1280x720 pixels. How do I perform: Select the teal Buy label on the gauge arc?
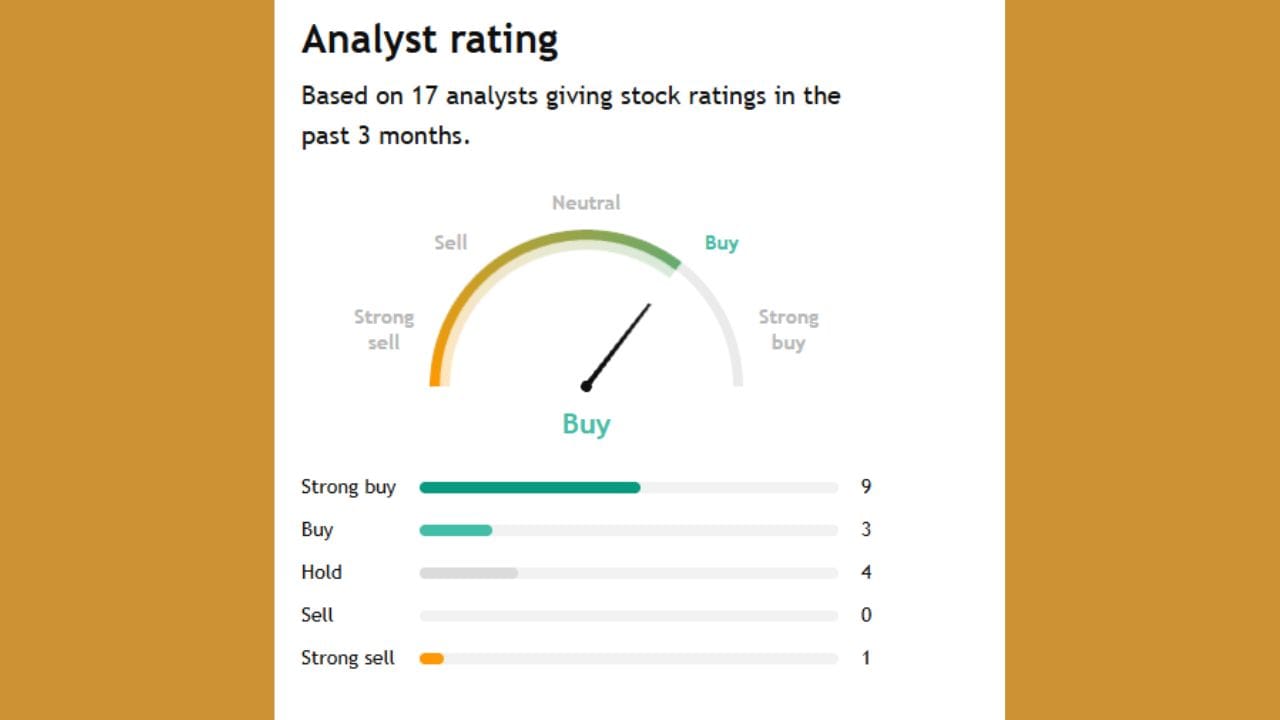[x=721, y=243]
